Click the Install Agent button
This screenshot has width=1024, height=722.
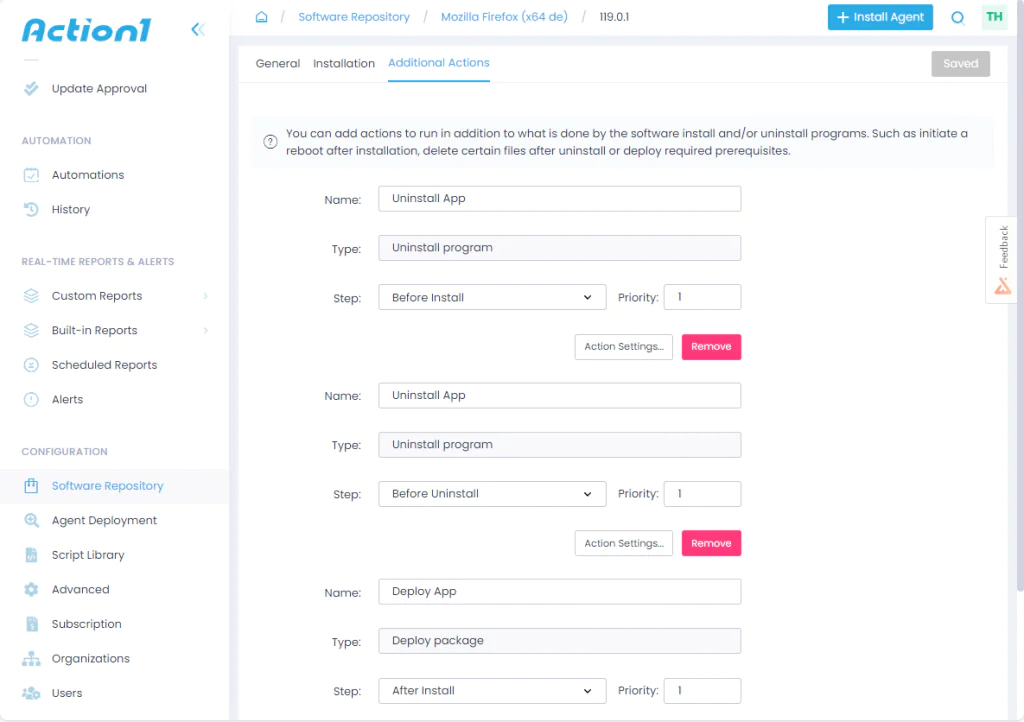click(x=879, y=17)
